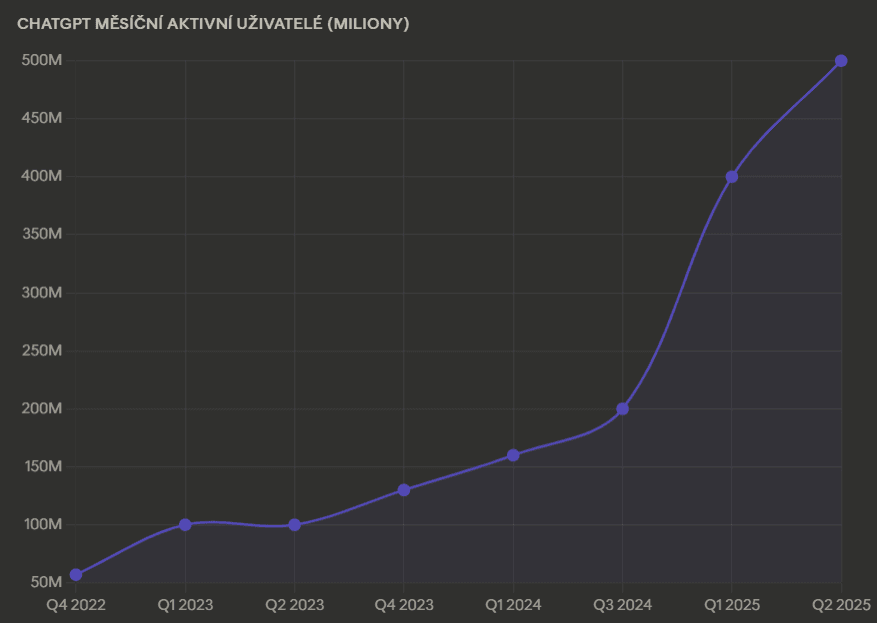Click the 'Q2 2025' x-axis label
This screenshot has height=623, width=877.
(x=841, y=605)
